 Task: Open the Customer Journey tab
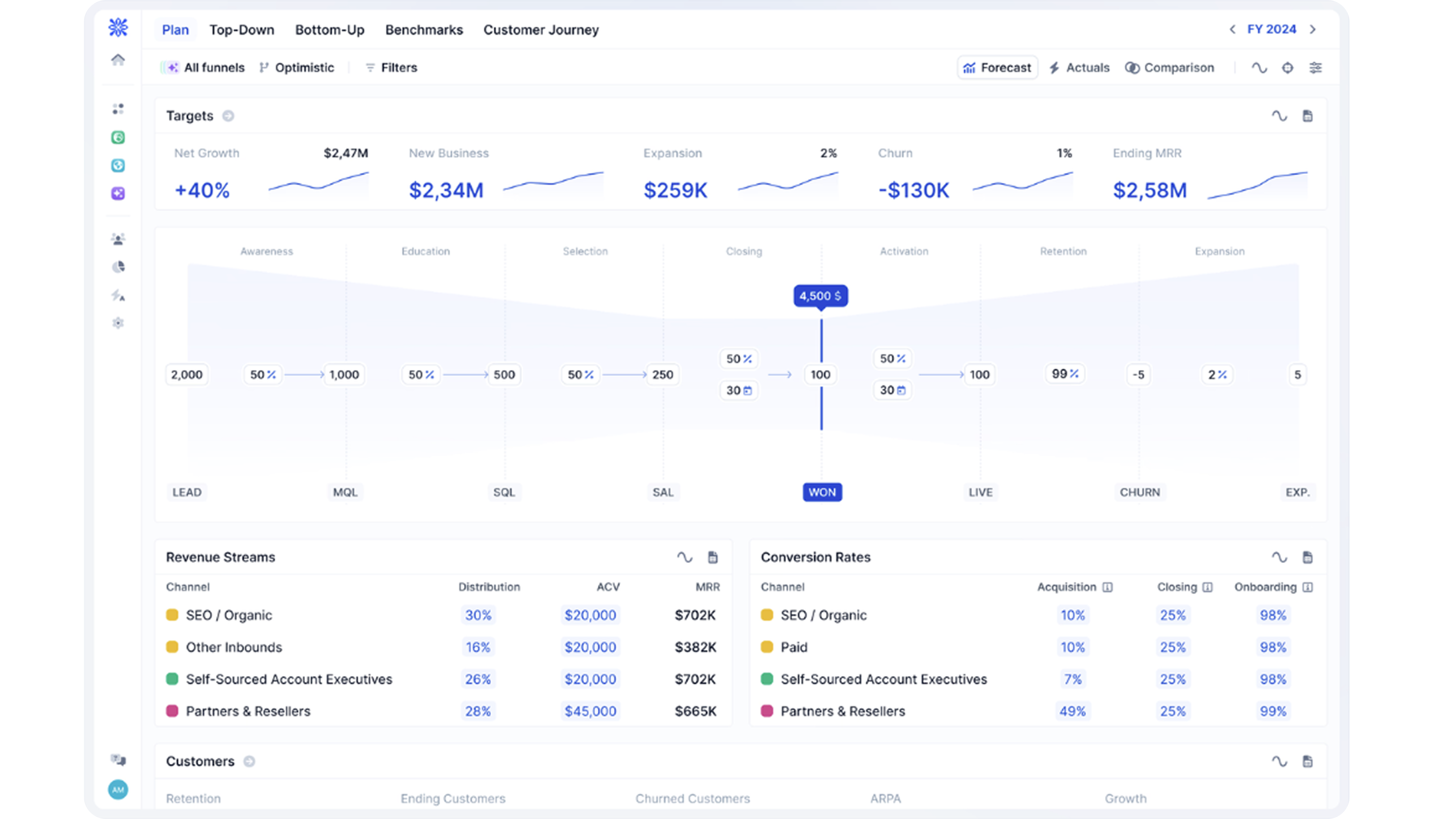[x=540, y=30]
